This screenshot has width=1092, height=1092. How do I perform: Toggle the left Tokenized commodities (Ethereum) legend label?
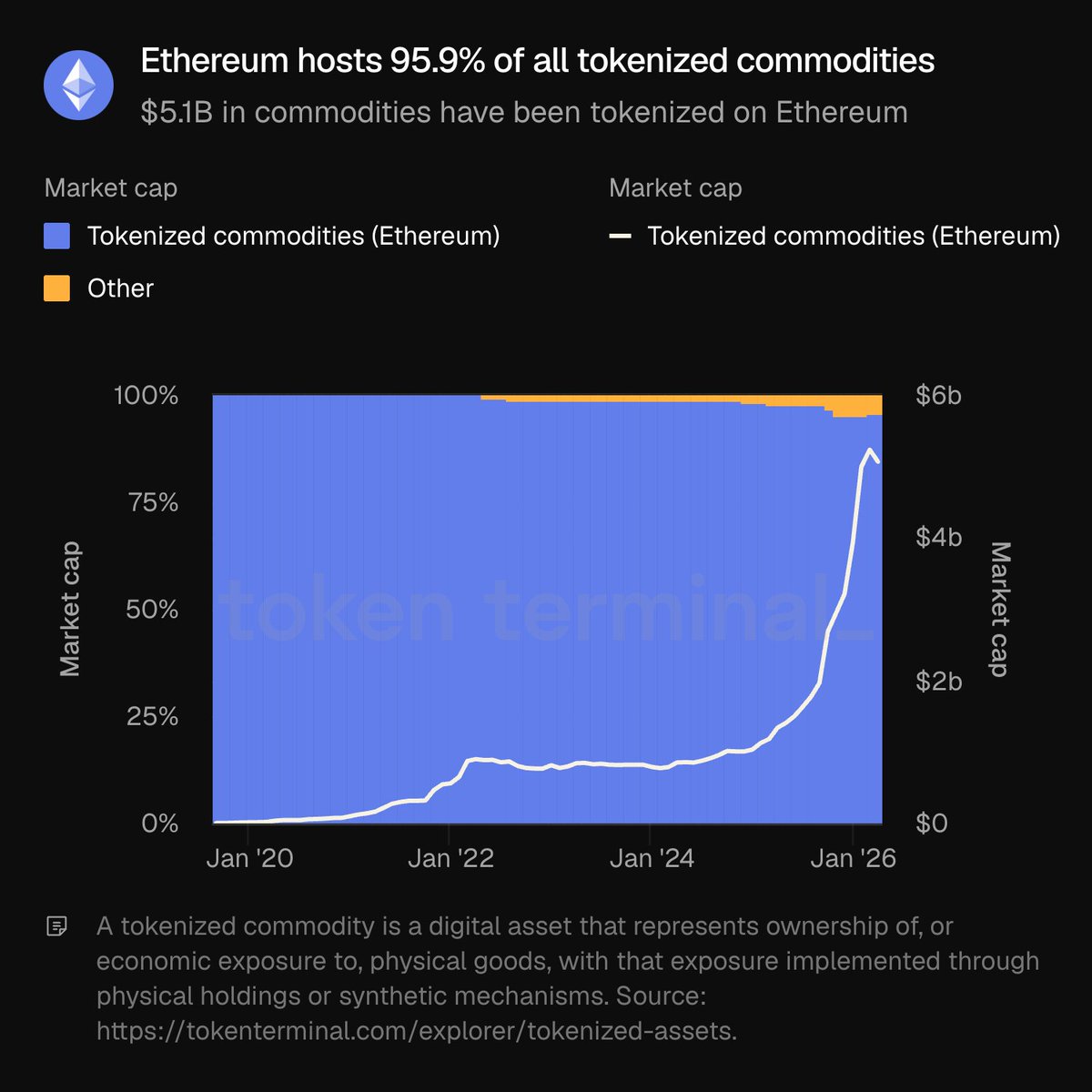point(293,237)
